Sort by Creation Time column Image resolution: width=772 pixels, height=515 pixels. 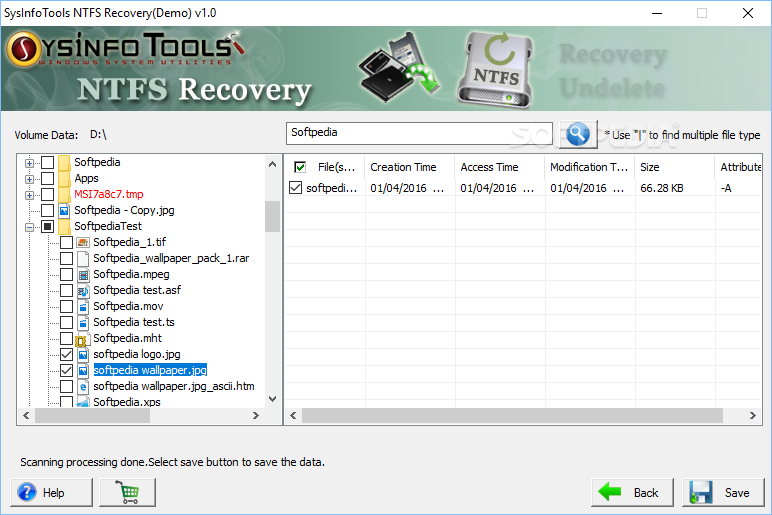(x=410, y=167)
